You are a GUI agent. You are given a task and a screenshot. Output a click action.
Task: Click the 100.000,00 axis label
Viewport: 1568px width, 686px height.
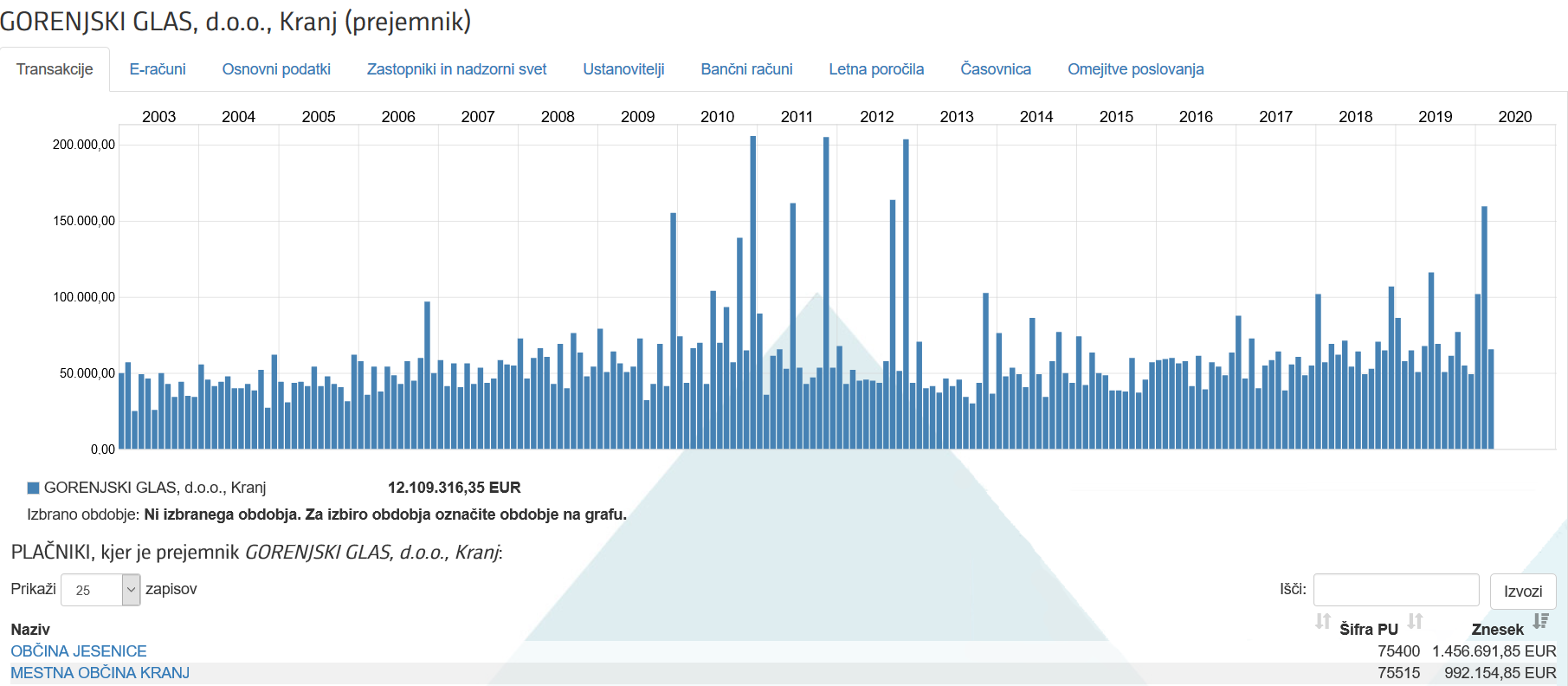tap(84, 297)
